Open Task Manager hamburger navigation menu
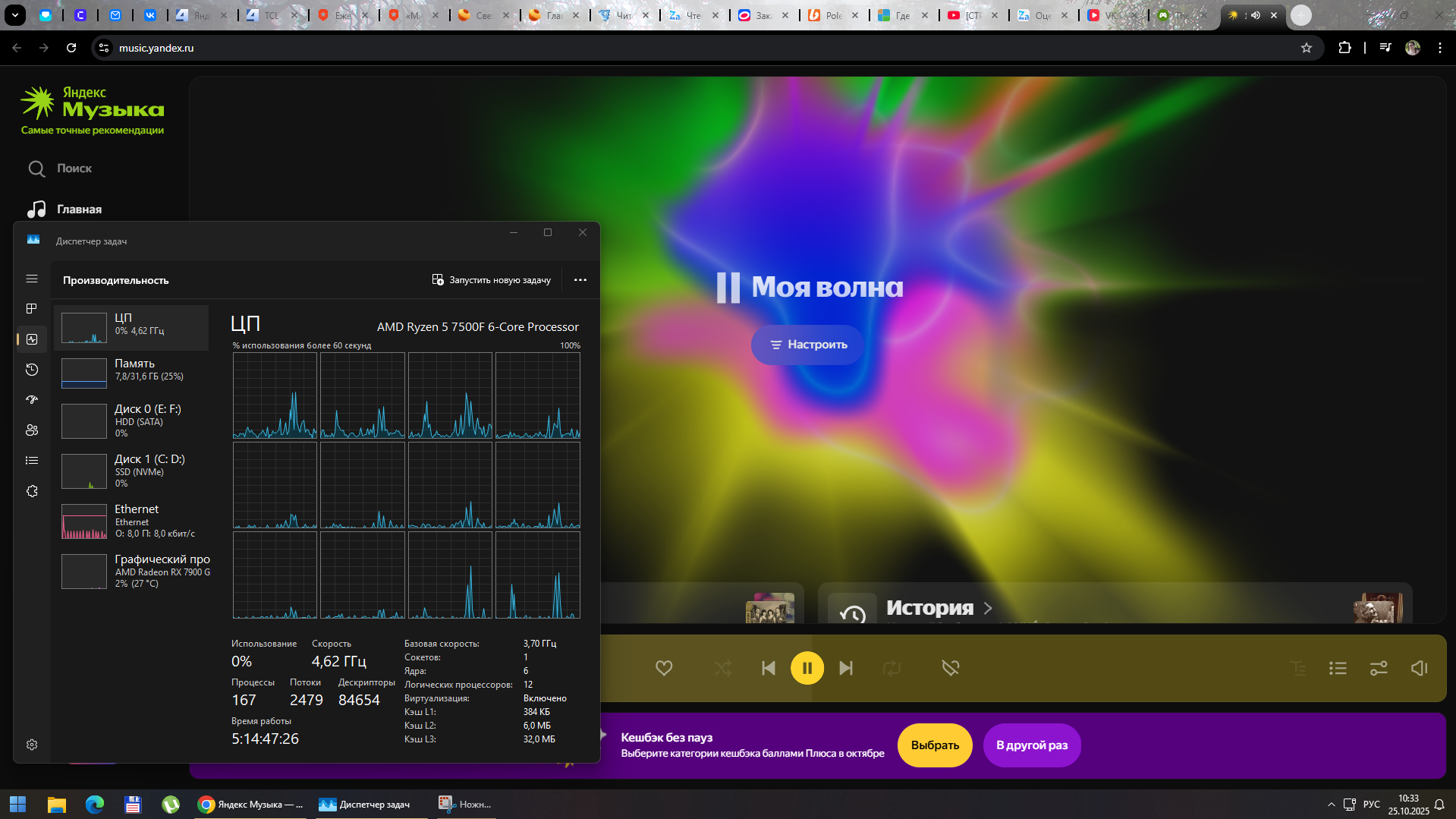This screenshot has height=819, width=1456. tap(32, 279)
